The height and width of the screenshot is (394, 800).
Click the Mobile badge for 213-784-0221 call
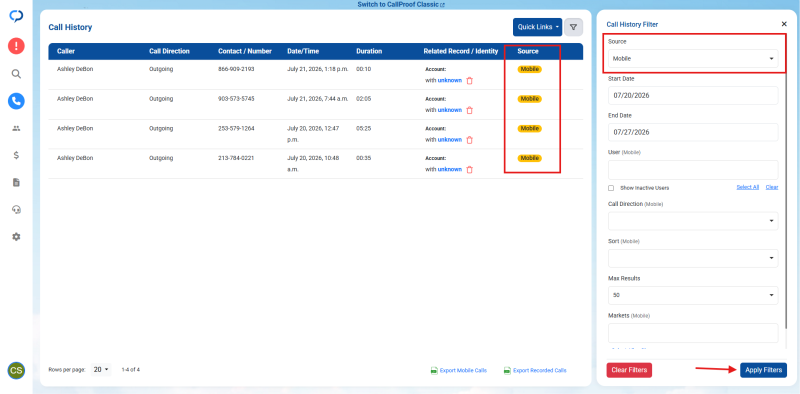[x=530, y=158]
